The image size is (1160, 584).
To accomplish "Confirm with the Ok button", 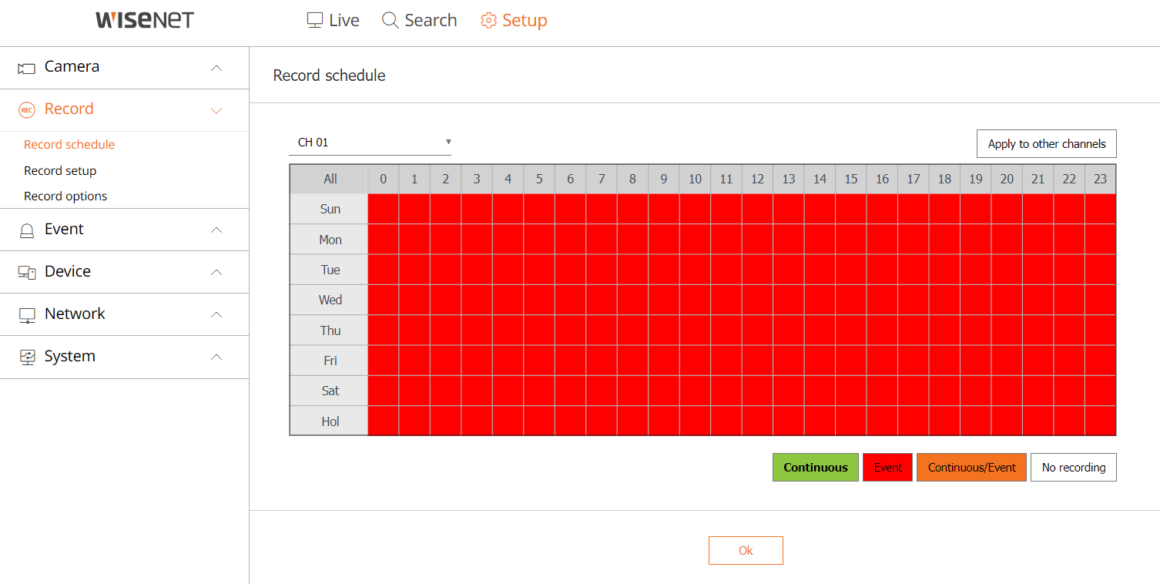I will tap(746, 551).
